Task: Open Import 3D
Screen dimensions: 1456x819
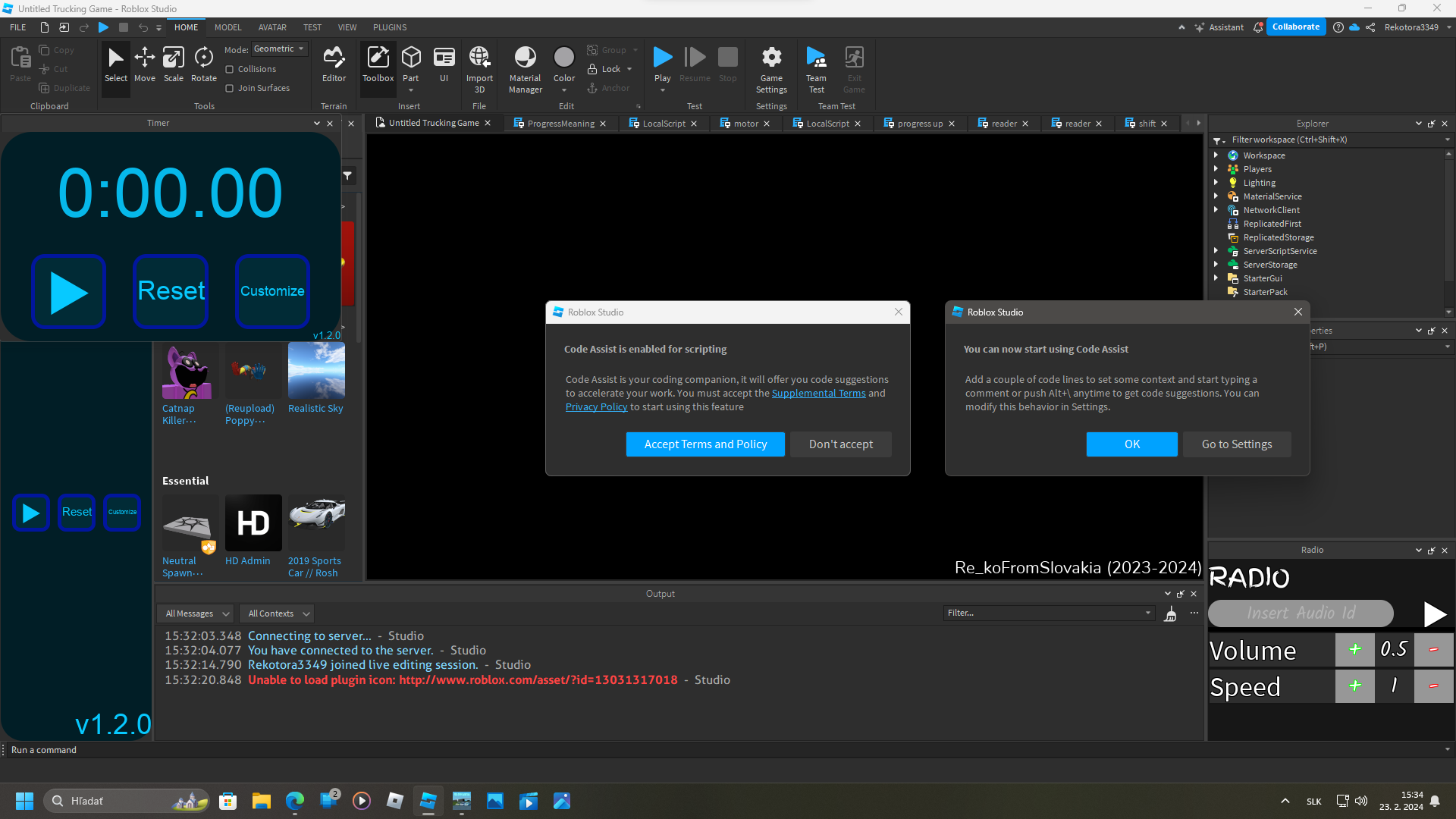Action: coord(479,70)
